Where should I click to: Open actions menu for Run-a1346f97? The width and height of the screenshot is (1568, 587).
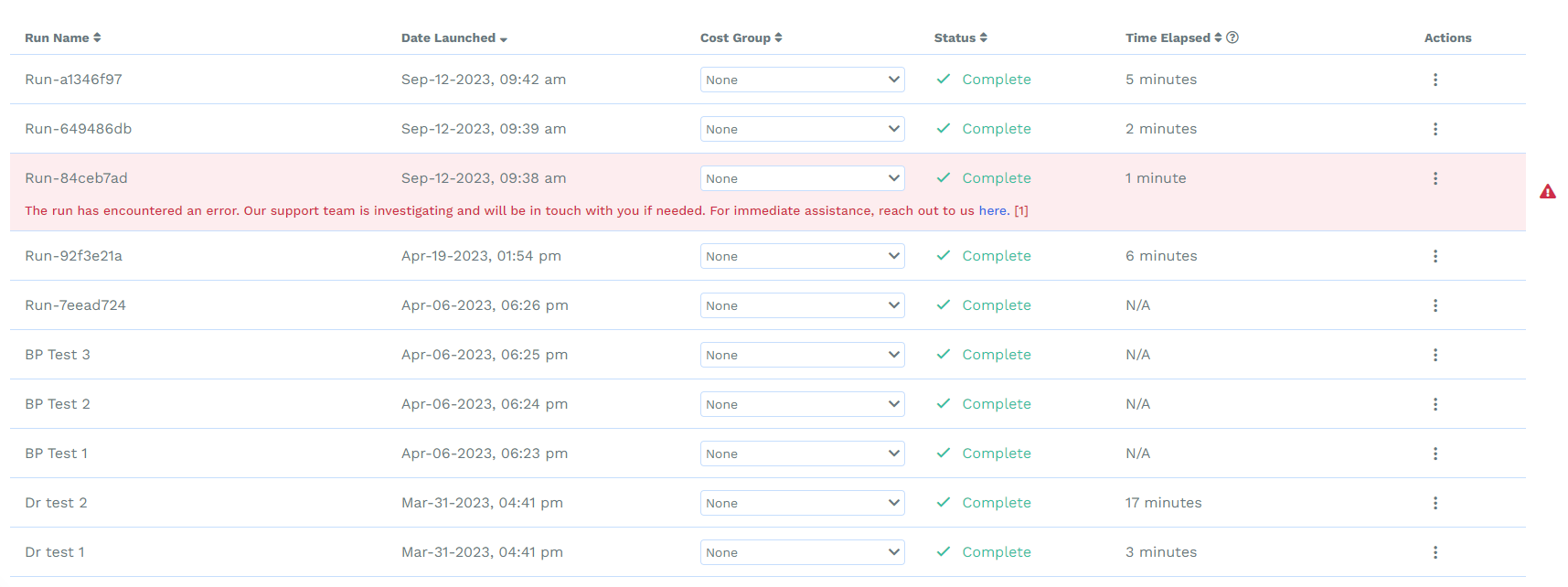coord(1435,80)
